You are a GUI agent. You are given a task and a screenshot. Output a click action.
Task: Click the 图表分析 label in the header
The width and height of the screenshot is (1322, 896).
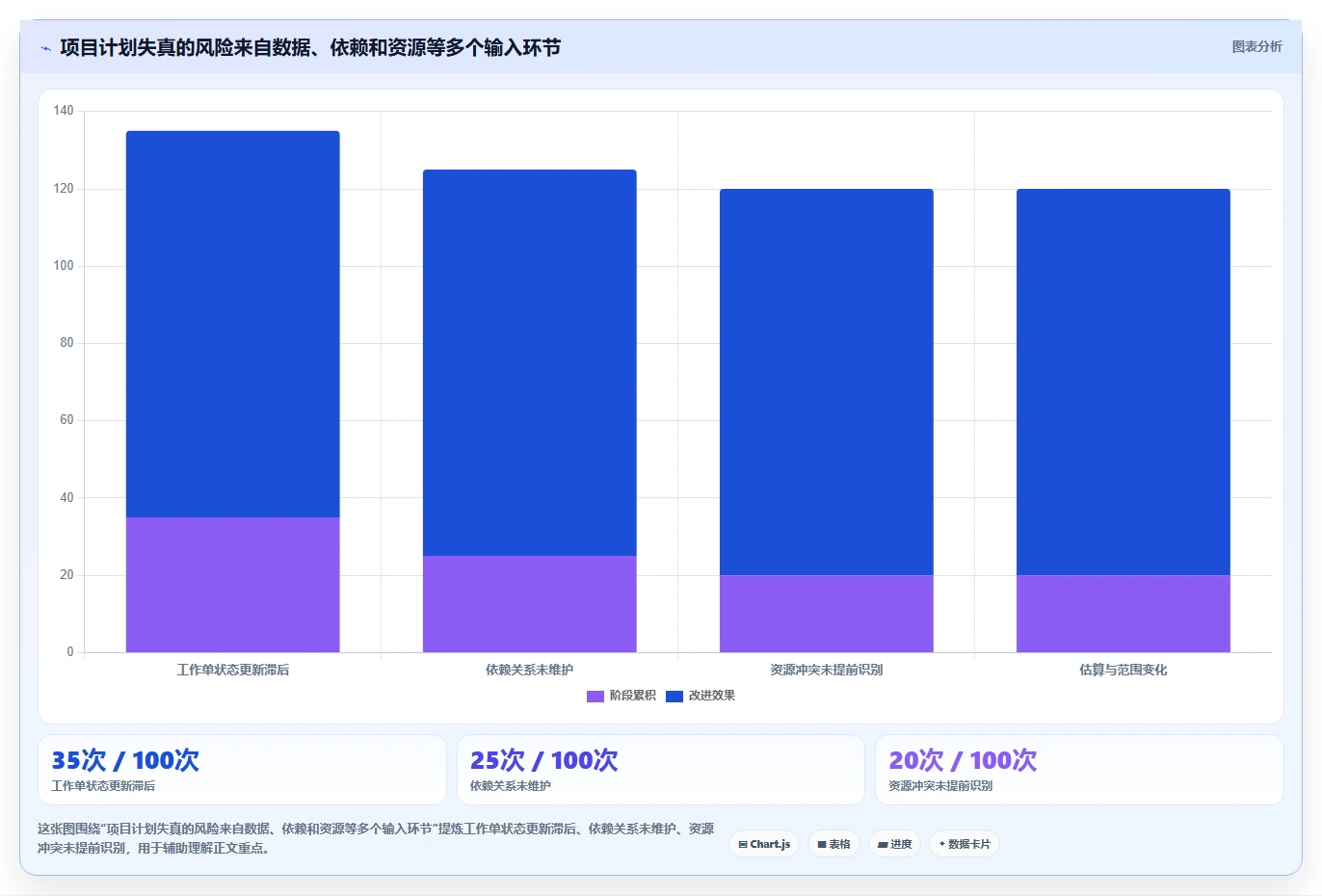[1256, 46]
